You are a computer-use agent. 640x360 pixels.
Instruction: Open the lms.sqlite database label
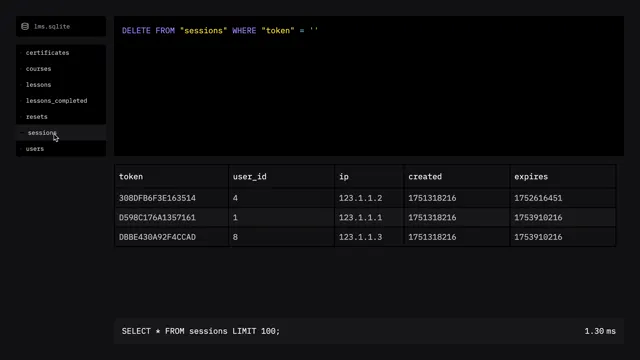point(52,27)
